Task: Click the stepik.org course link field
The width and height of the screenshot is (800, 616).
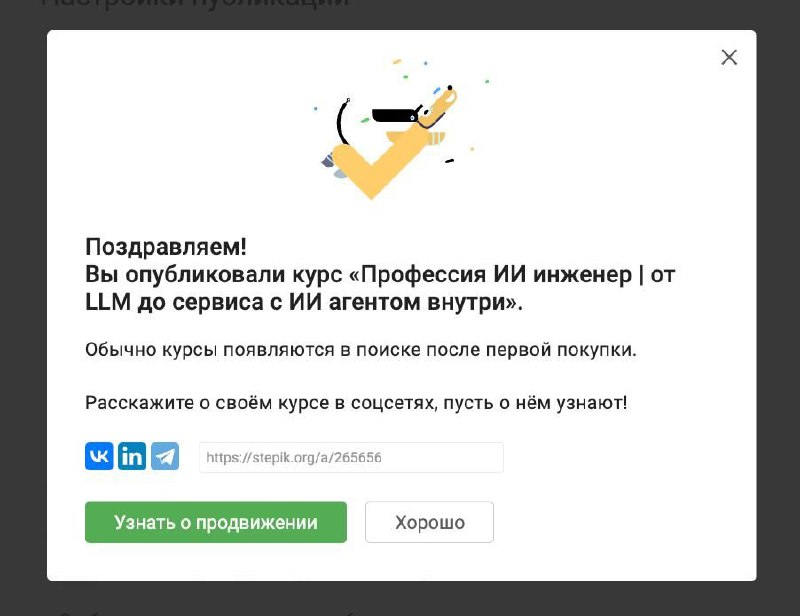Action: (x=351, y=457)
